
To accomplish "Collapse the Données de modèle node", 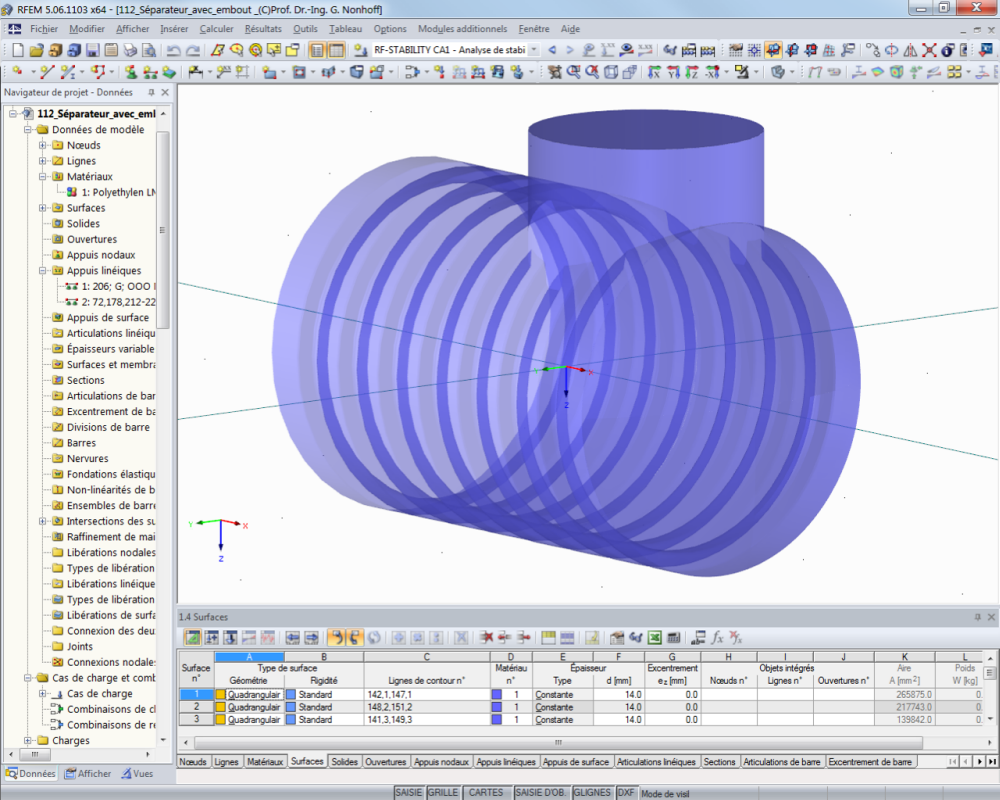I will pyautogui.click(x=27, y=130).
